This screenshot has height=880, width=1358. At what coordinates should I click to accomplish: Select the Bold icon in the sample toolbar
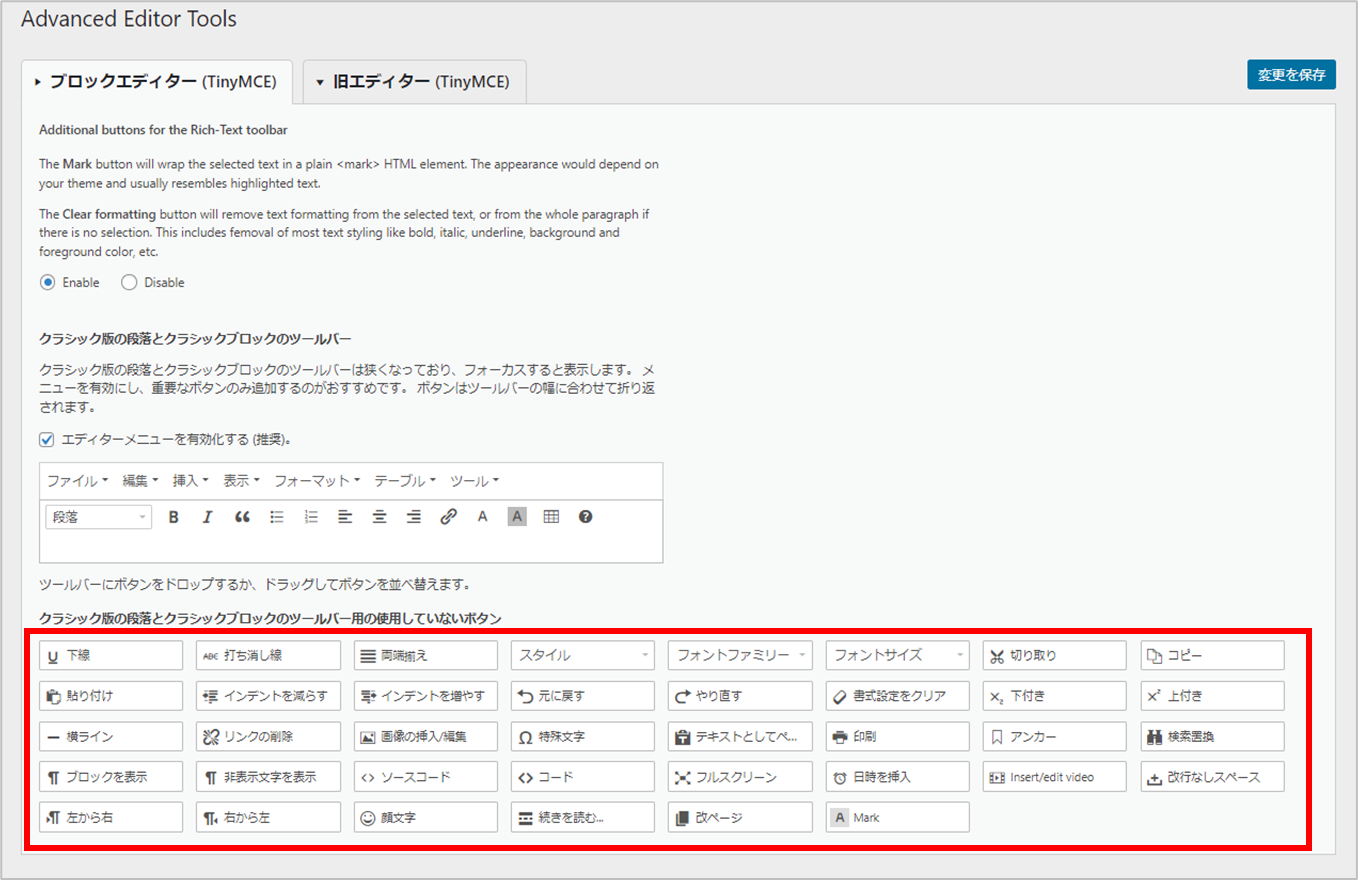click(x=174, y=516)
